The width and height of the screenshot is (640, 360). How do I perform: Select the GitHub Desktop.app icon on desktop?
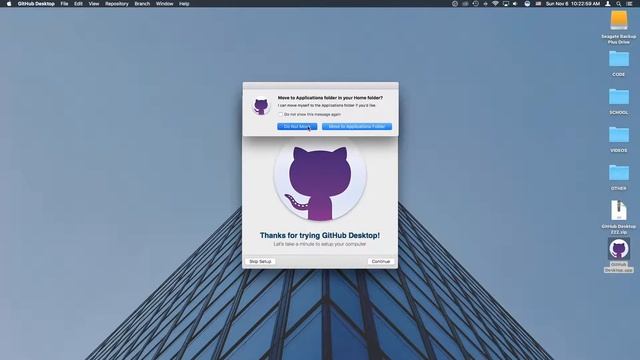coord(619,249)
